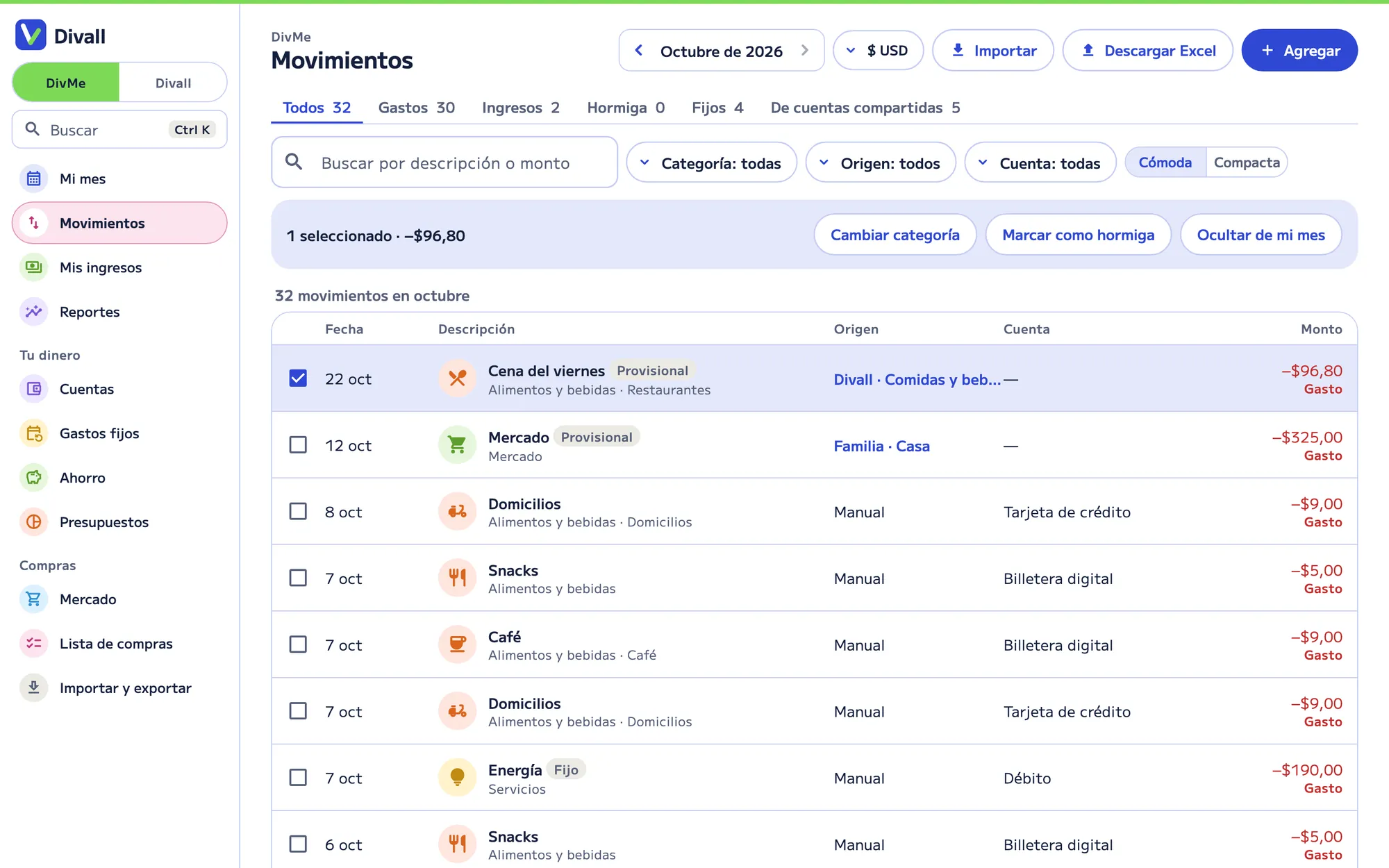
Task: Open Gastos fijos calendar icon
Action: (33, 433)
